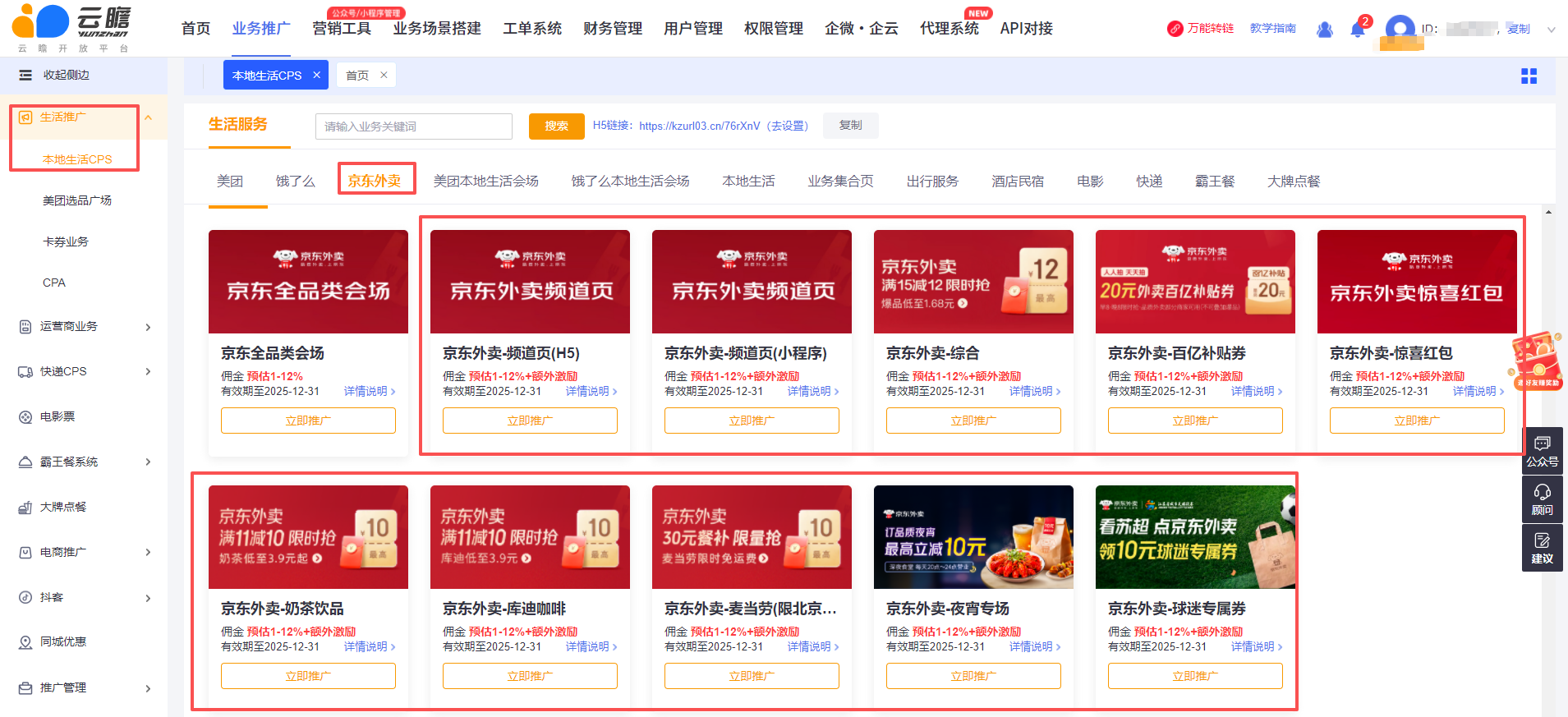Image resolution: width=1568 pixels, height=717 pixels.
Task: Click the 快递CPS truck icon
Action: tap(25, 372)
